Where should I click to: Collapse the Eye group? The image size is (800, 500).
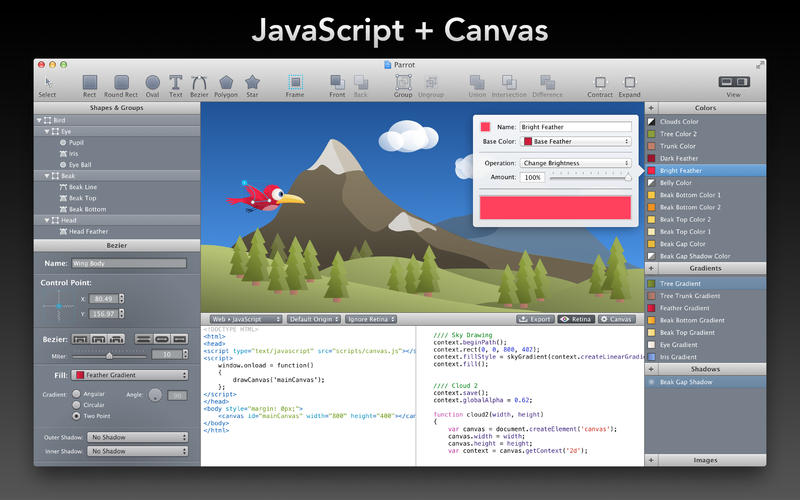(47, 132)
